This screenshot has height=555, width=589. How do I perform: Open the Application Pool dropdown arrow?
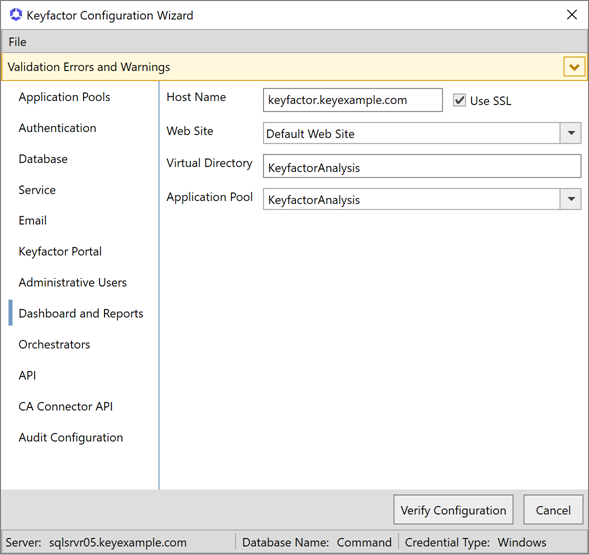[x=571, y=199]
